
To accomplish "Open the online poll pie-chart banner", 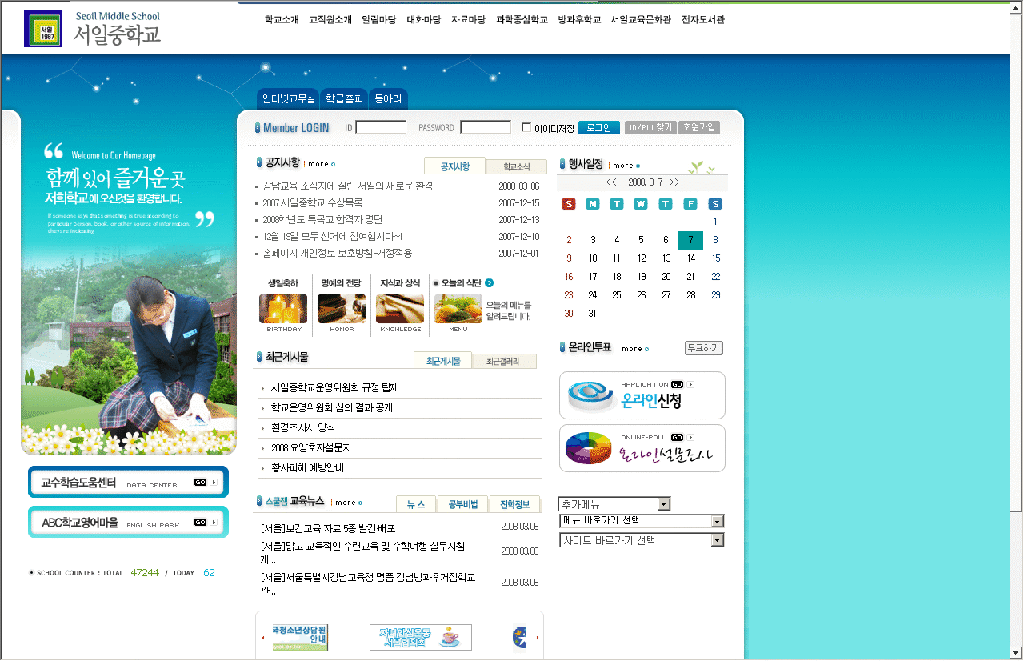I will pos(642,448).
